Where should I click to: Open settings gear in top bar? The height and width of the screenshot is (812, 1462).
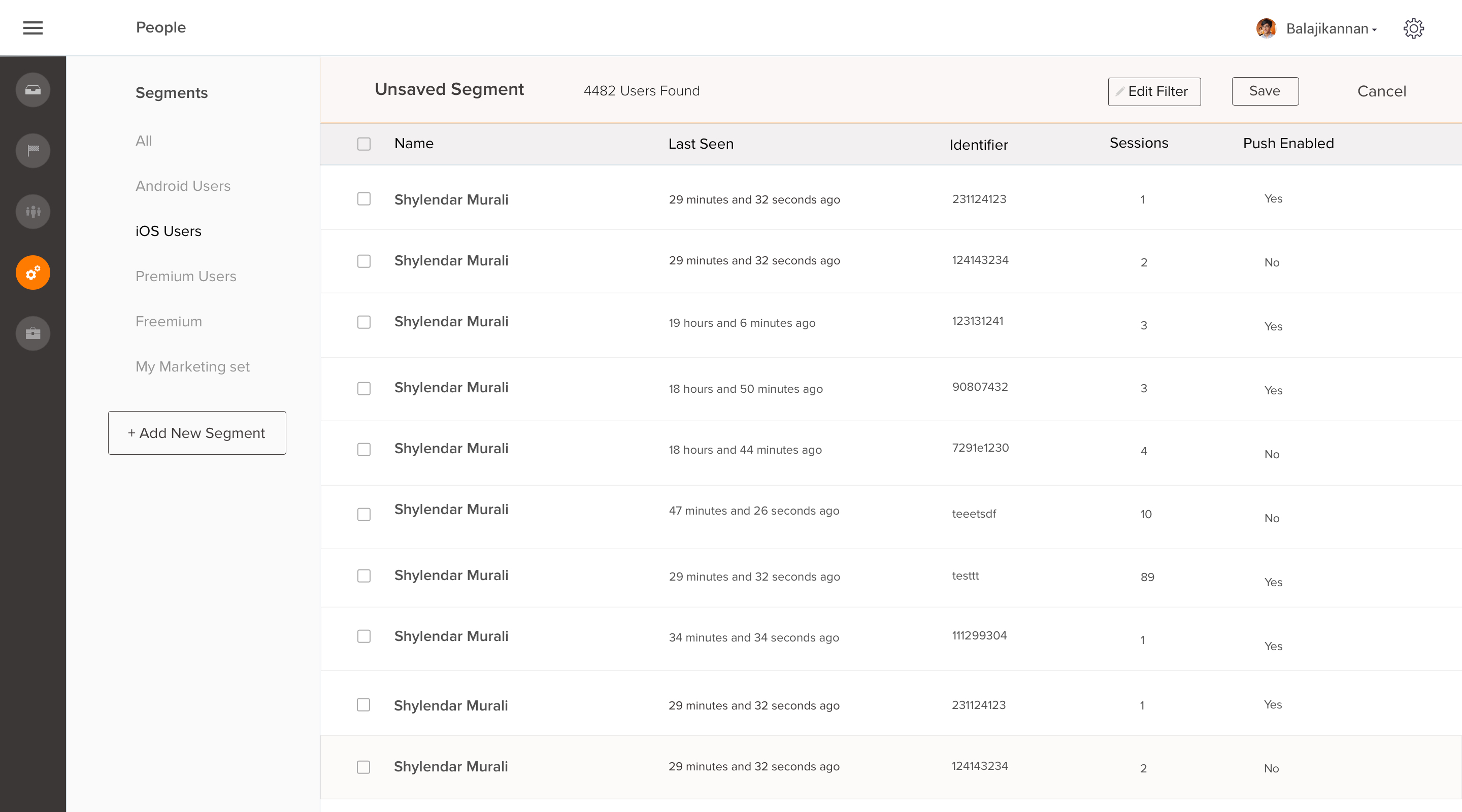click(x=1413, y=28)
